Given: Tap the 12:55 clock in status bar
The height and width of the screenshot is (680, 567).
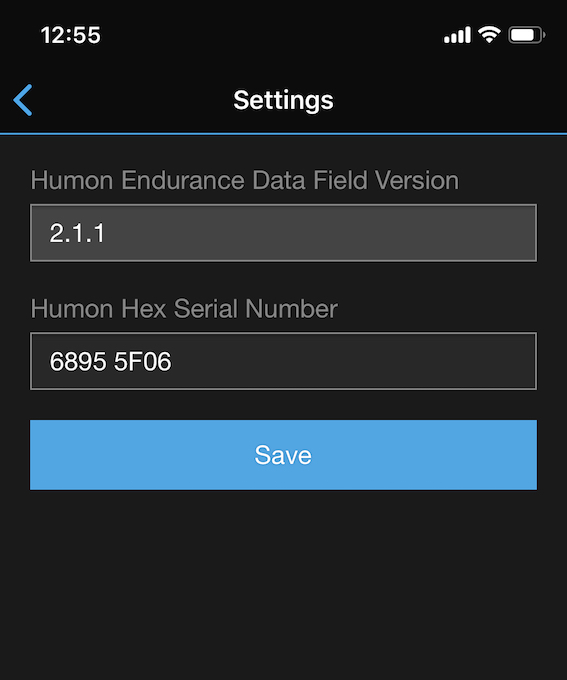Looking at the screenshot, I should coord(71,35).
